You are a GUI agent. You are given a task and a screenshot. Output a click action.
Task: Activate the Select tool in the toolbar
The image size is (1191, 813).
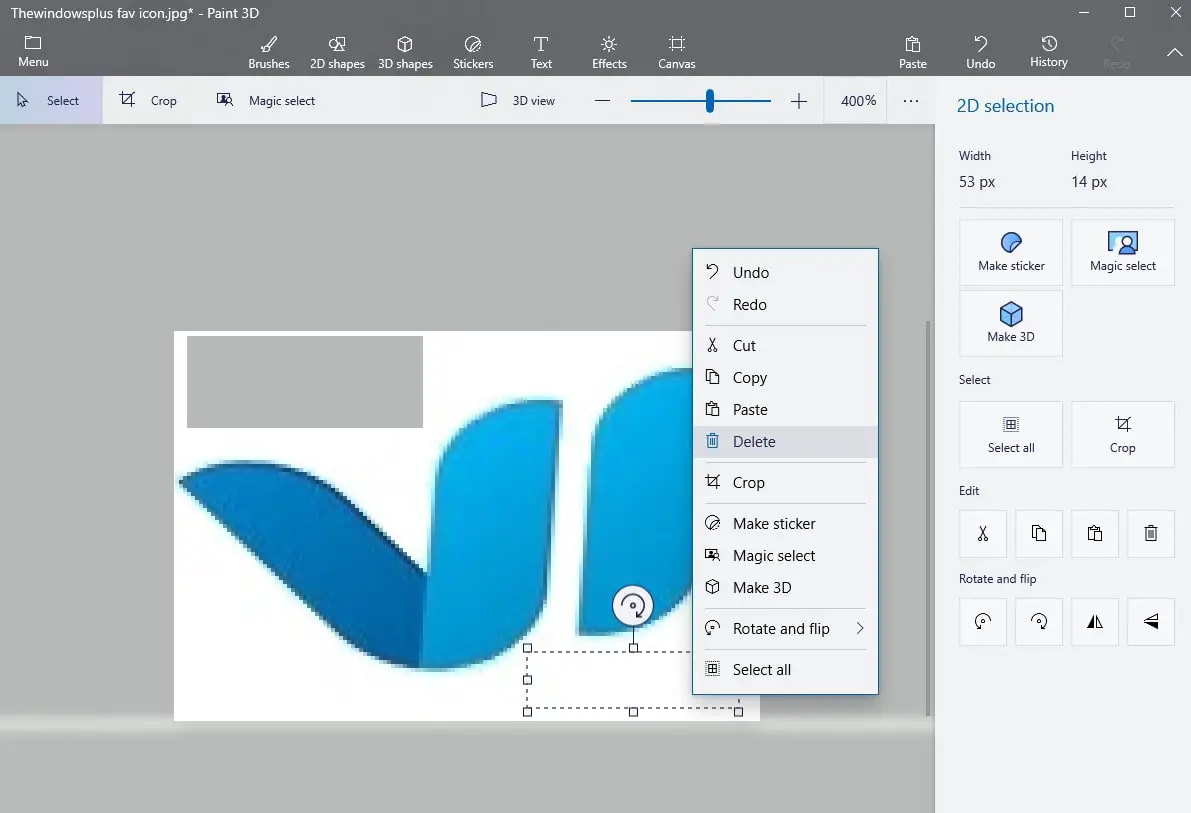[x=51, y=100]
